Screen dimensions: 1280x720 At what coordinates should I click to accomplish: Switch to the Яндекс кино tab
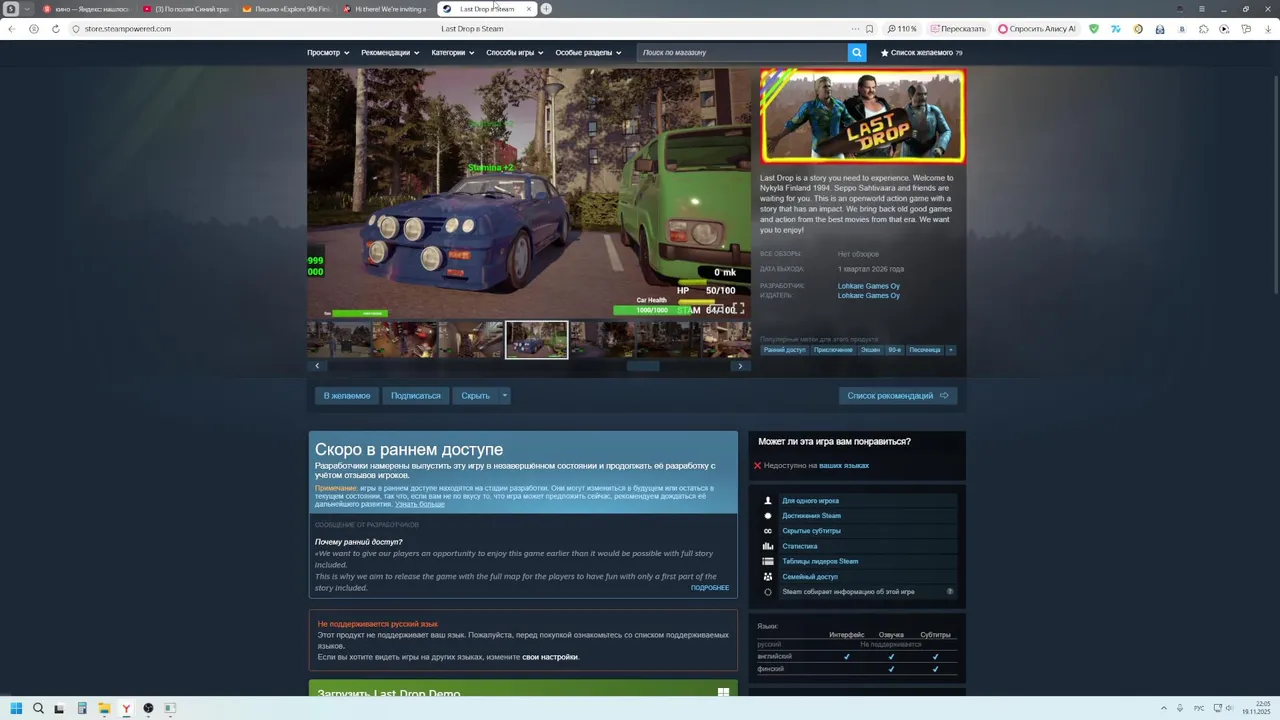pyautogui.click(x=86, y=9)
